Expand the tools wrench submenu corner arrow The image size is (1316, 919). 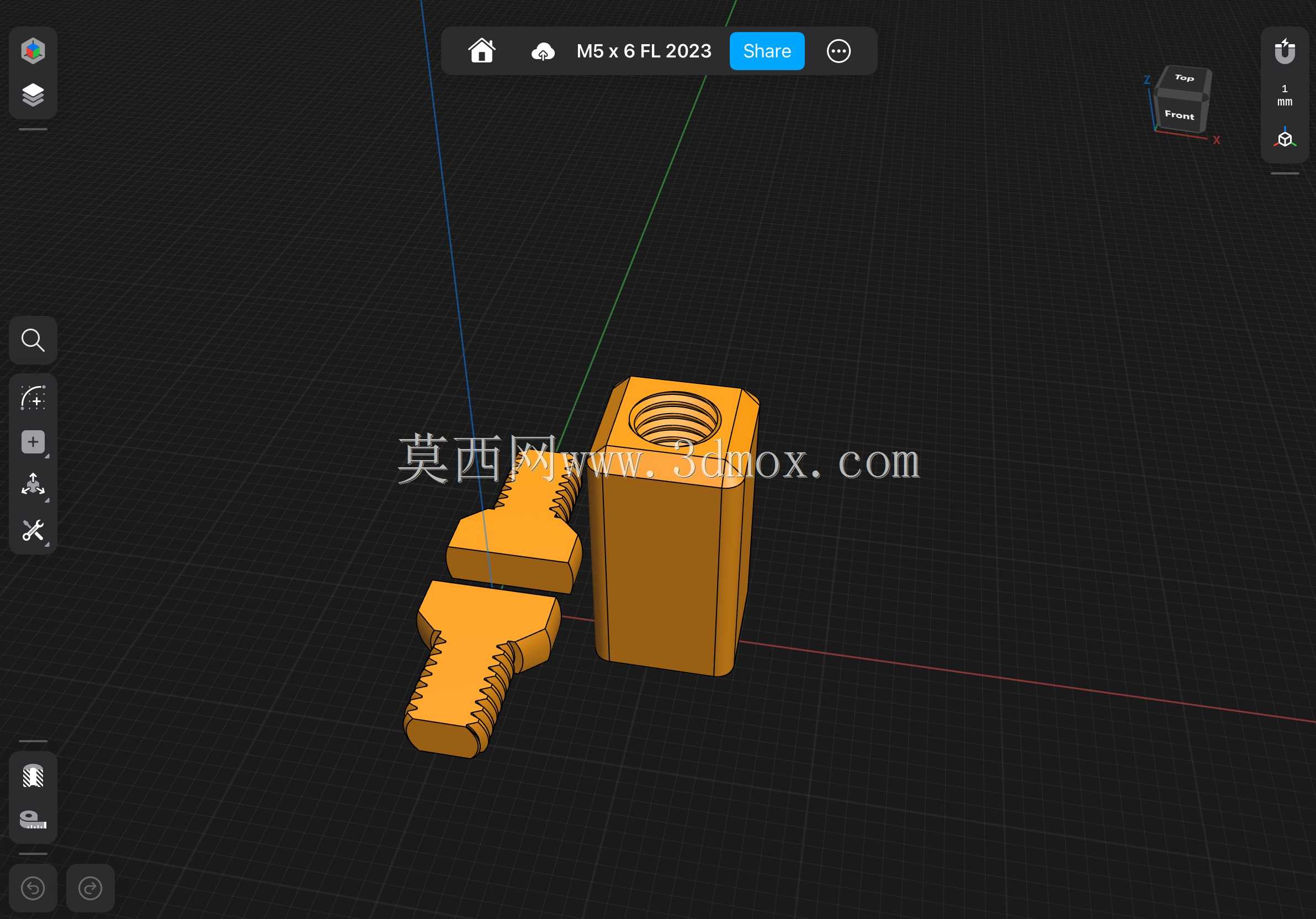point(47,545)
